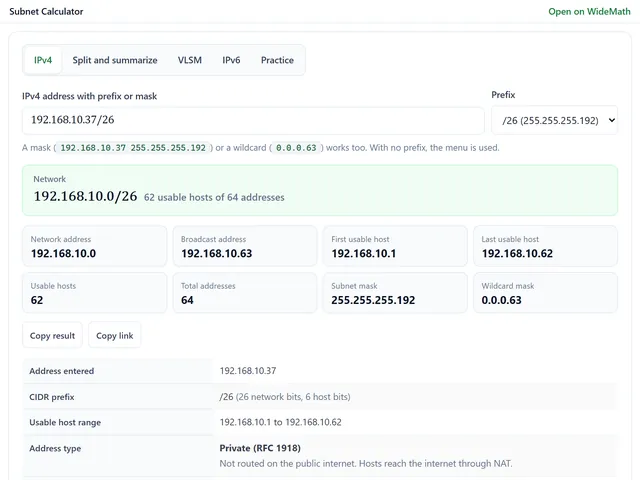Image resolution: width=640 pixels, height=480 pixels.
Task: Click the Usable hosts card value 62
Action: [x=37, y=300]
